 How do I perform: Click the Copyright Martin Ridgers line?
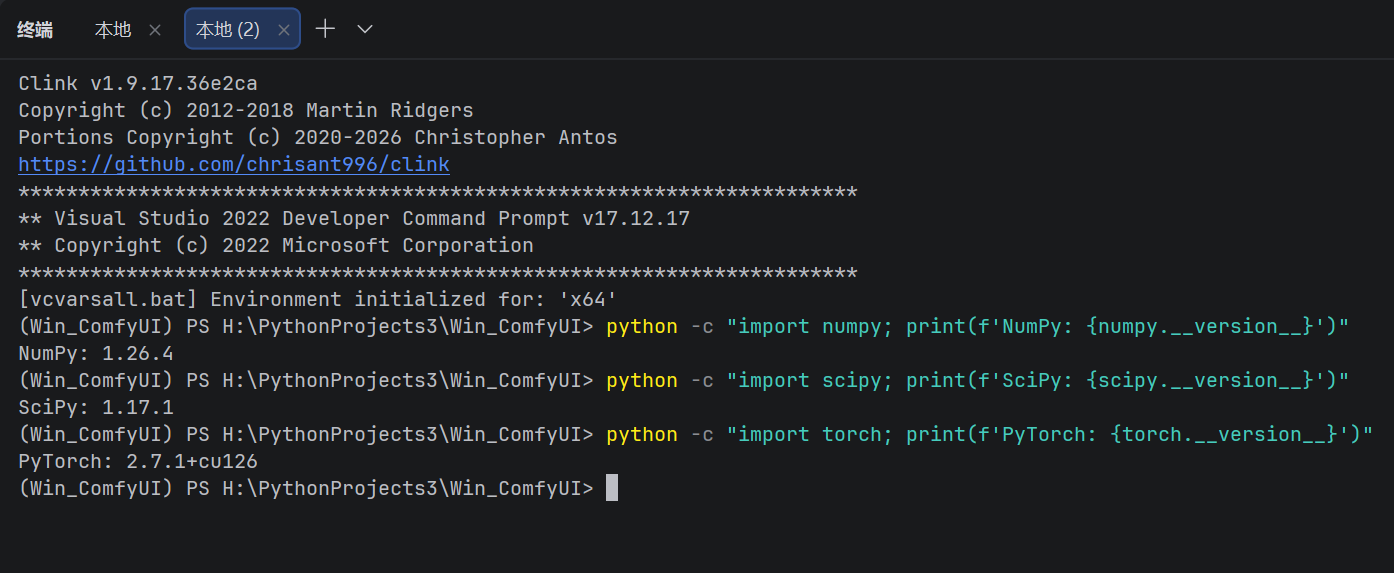246,111
